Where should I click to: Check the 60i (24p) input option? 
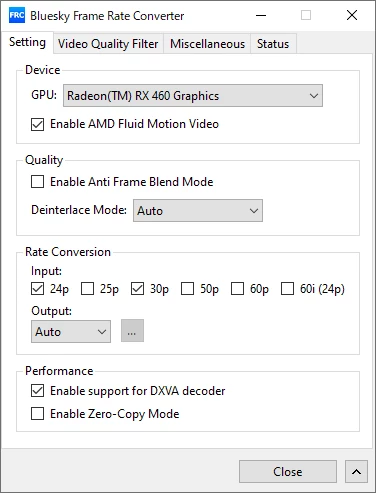tap(287, 289)
